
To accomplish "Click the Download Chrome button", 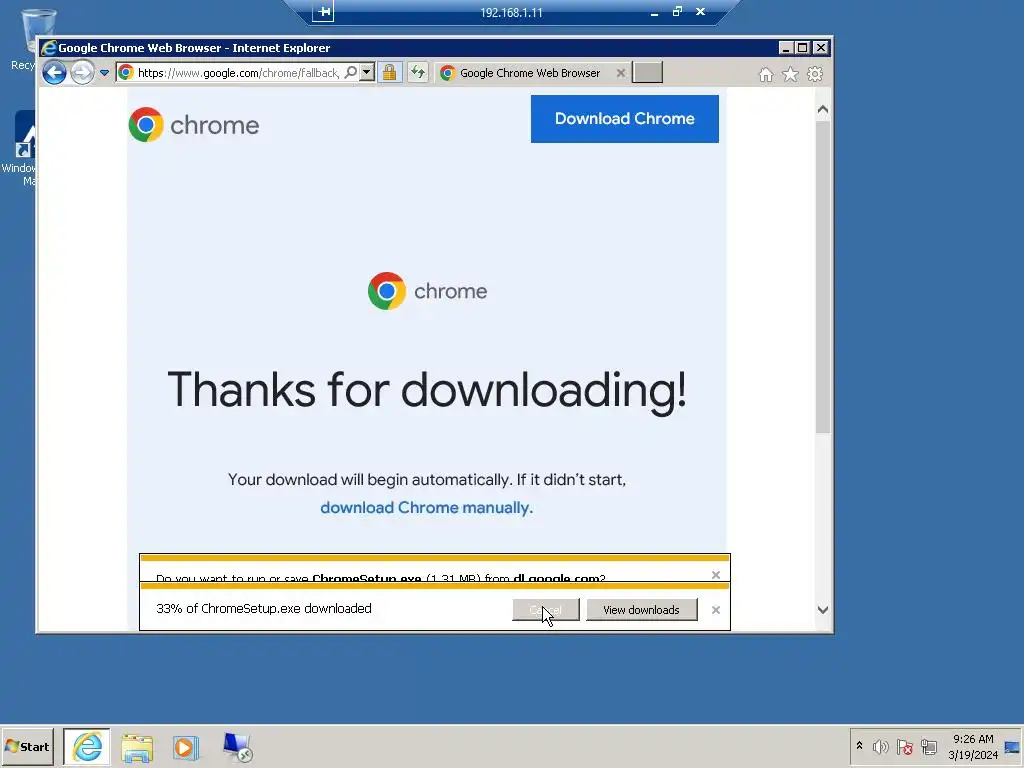I will tap(624, 119).
